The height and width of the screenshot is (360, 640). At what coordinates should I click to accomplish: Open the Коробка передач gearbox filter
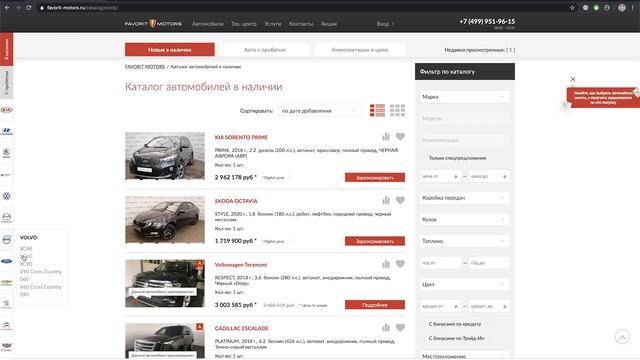point(464,198)
